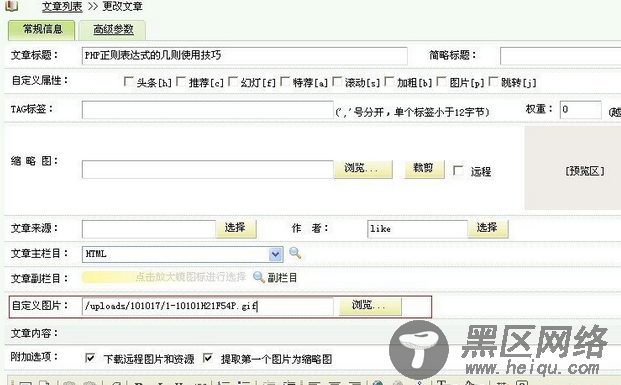Click the 文章来源 input field
The width and height of the screenshot is (621, 385).
point(149,229)
